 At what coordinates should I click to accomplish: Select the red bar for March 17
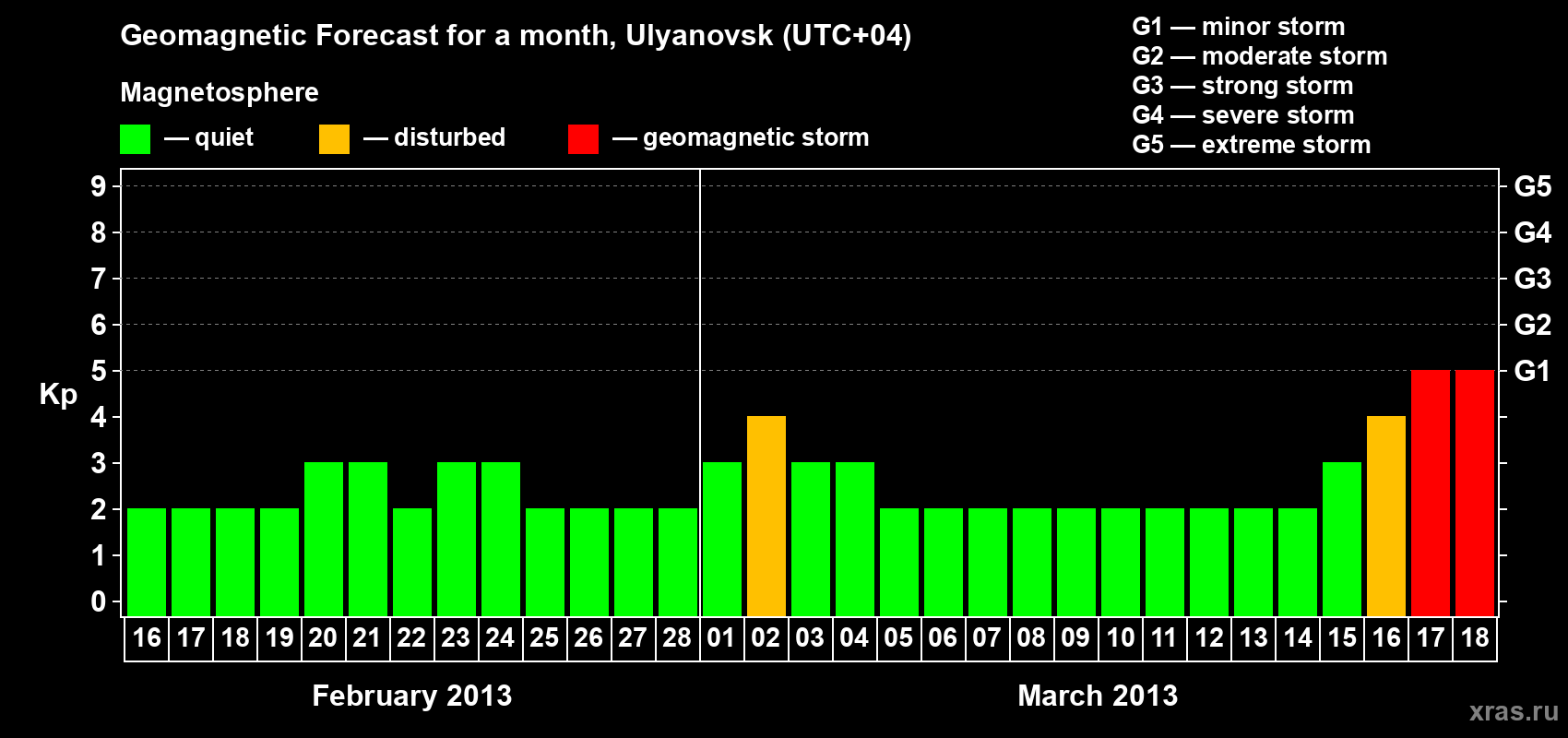tap(1431, 493)
